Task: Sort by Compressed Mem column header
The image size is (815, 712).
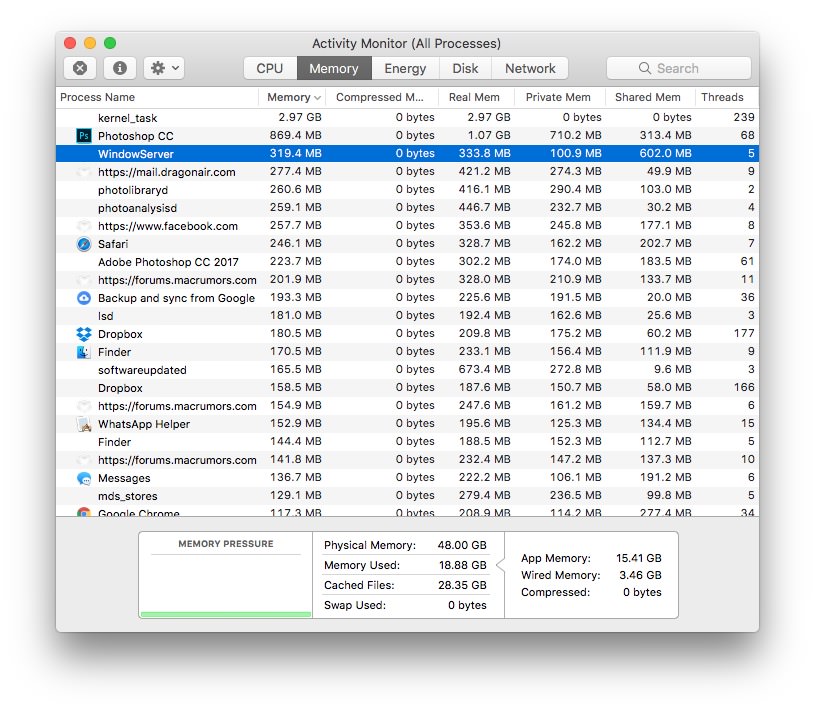Action: click(x=382, y=97)
